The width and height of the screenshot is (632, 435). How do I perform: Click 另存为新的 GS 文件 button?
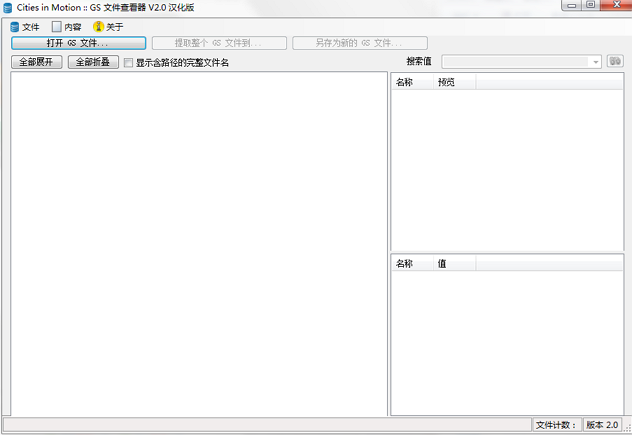(360, 43)
